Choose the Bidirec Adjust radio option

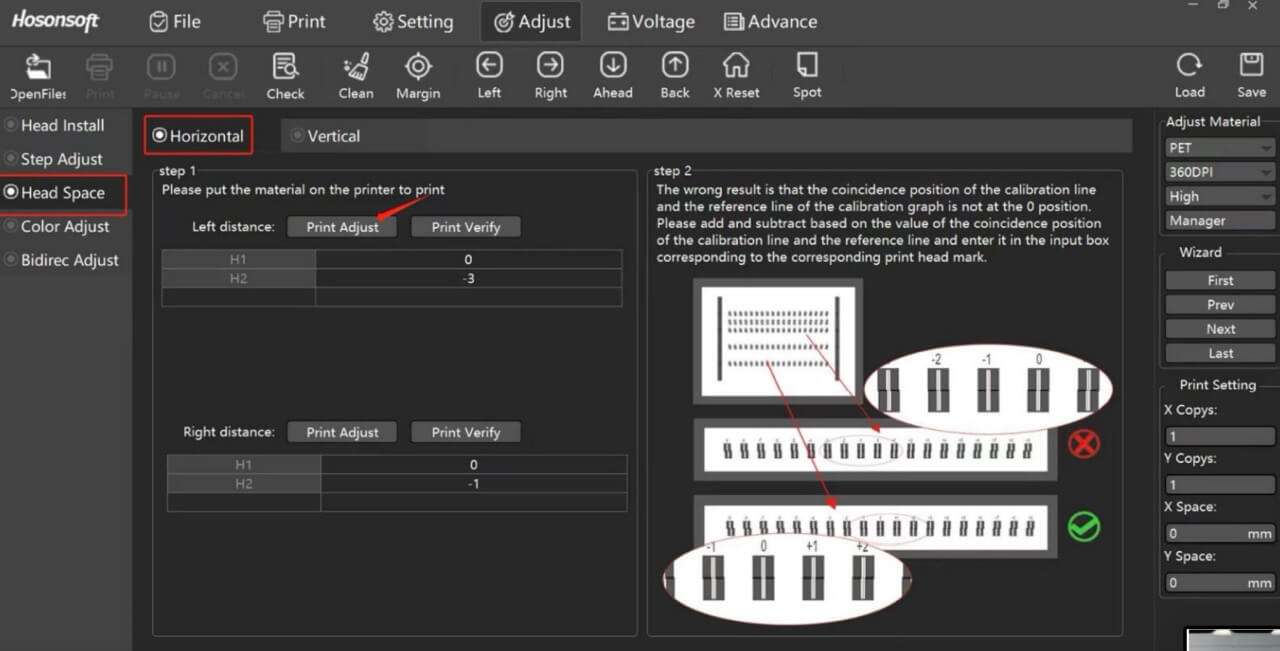(x=11, y=260)
